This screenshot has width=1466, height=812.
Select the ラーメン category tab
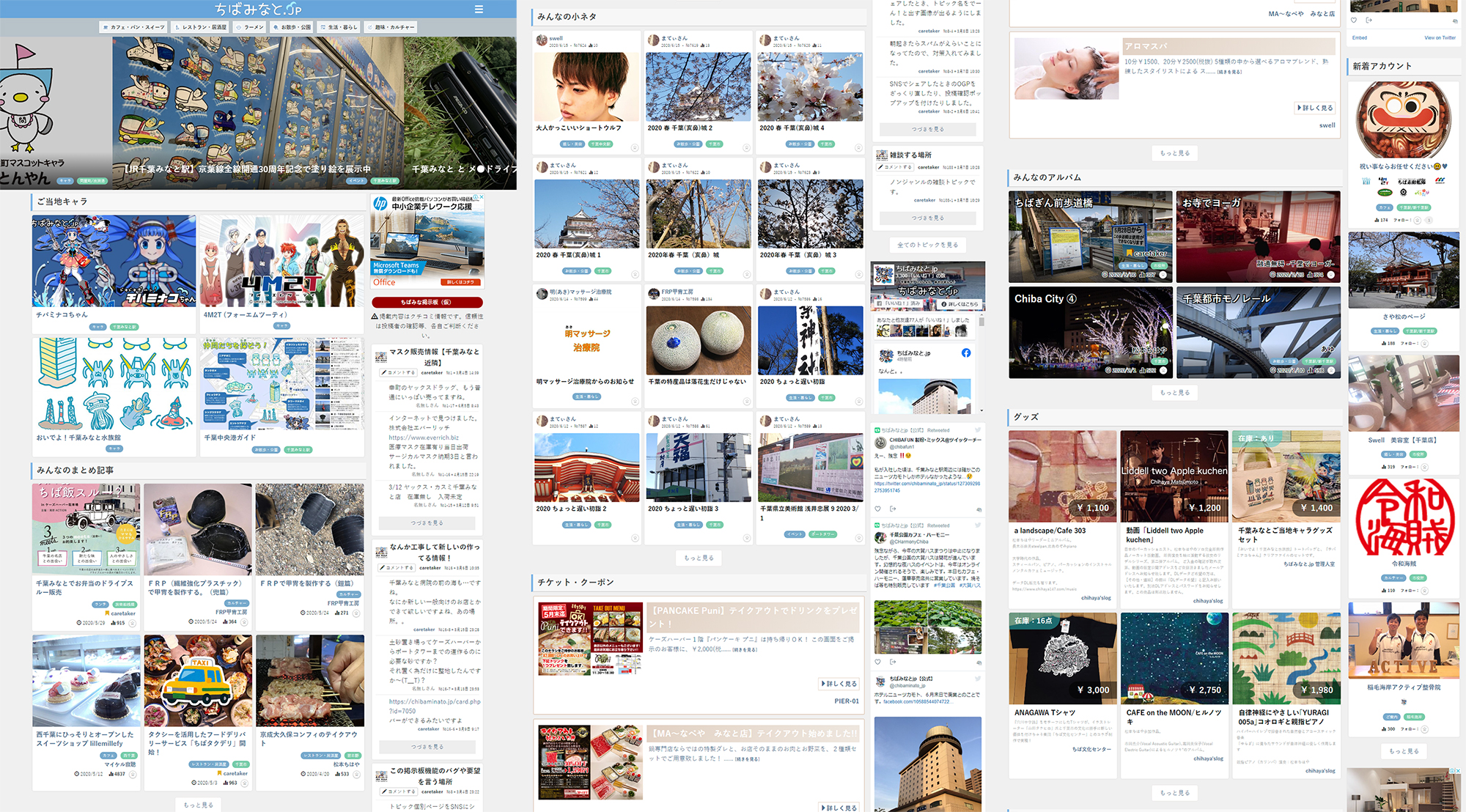point(250,27)
